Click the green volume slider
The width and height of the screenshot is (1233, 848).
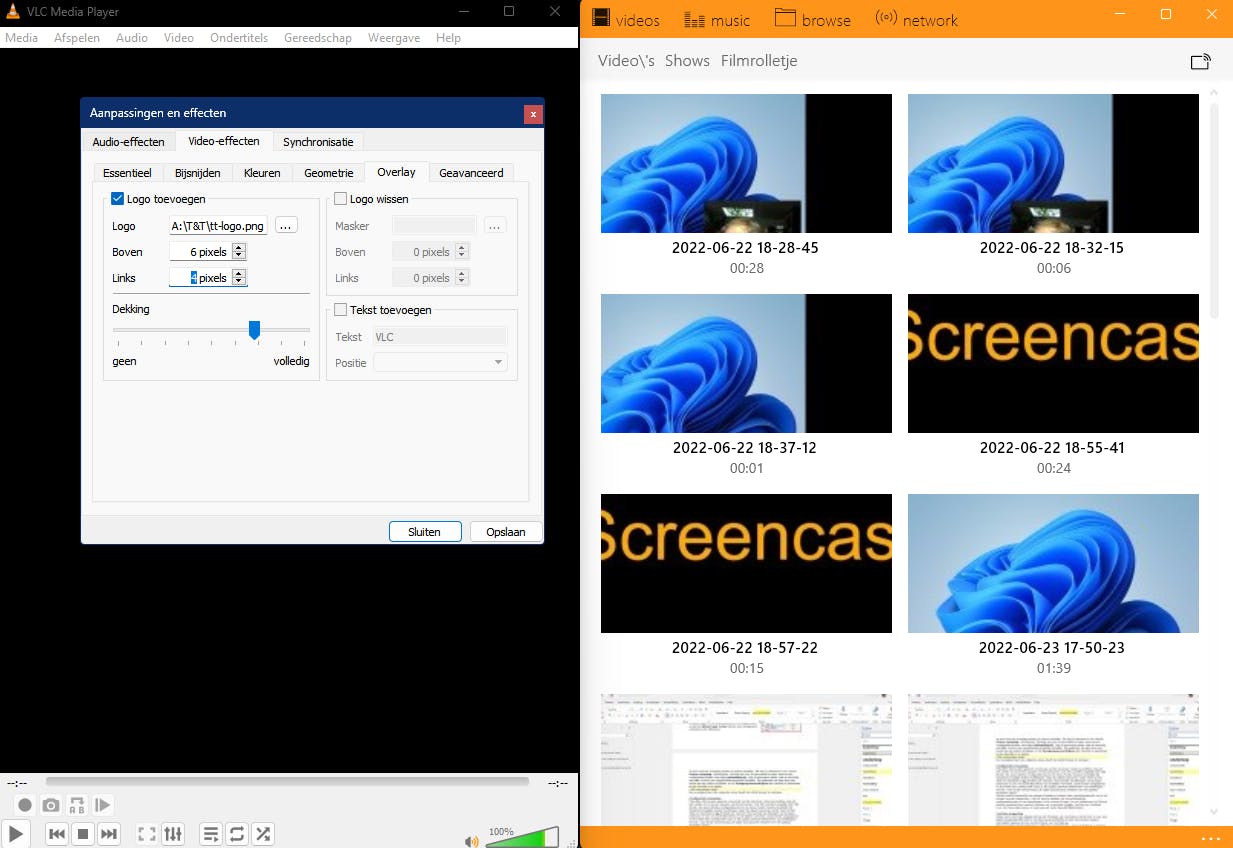pos(522,838)
